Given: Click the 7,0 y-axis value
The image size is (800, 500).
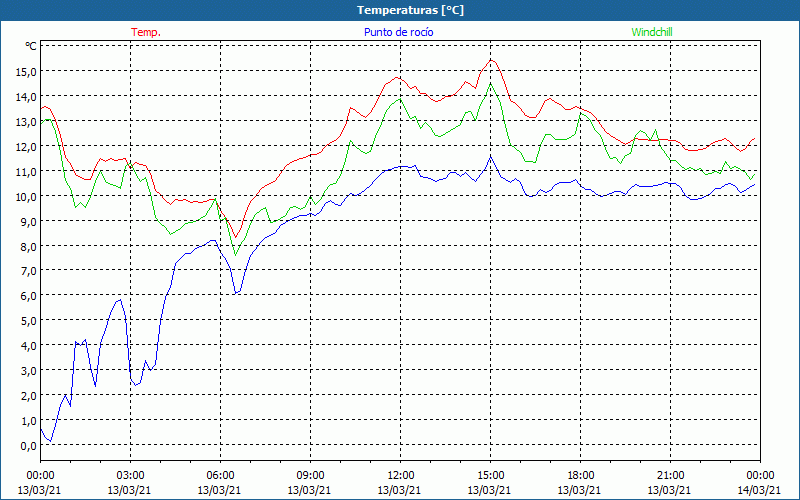Looking at the screenshot, I should 29,271.
